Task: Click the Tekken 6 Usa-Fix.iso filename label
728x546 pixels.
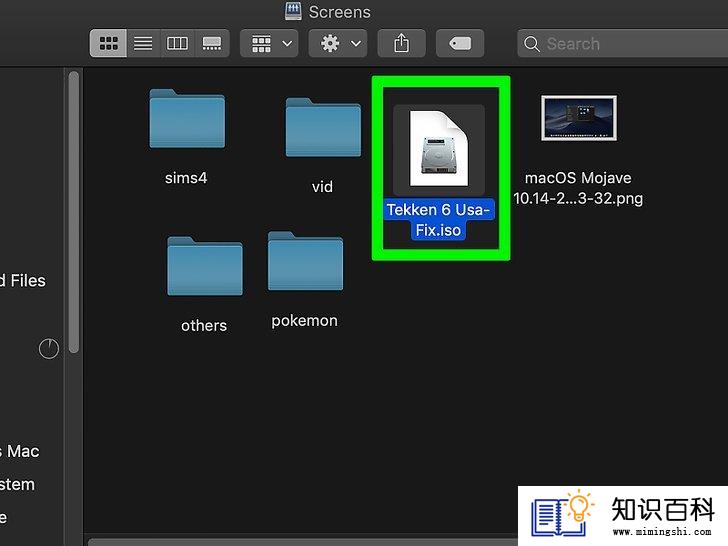Action: (439, 220)
